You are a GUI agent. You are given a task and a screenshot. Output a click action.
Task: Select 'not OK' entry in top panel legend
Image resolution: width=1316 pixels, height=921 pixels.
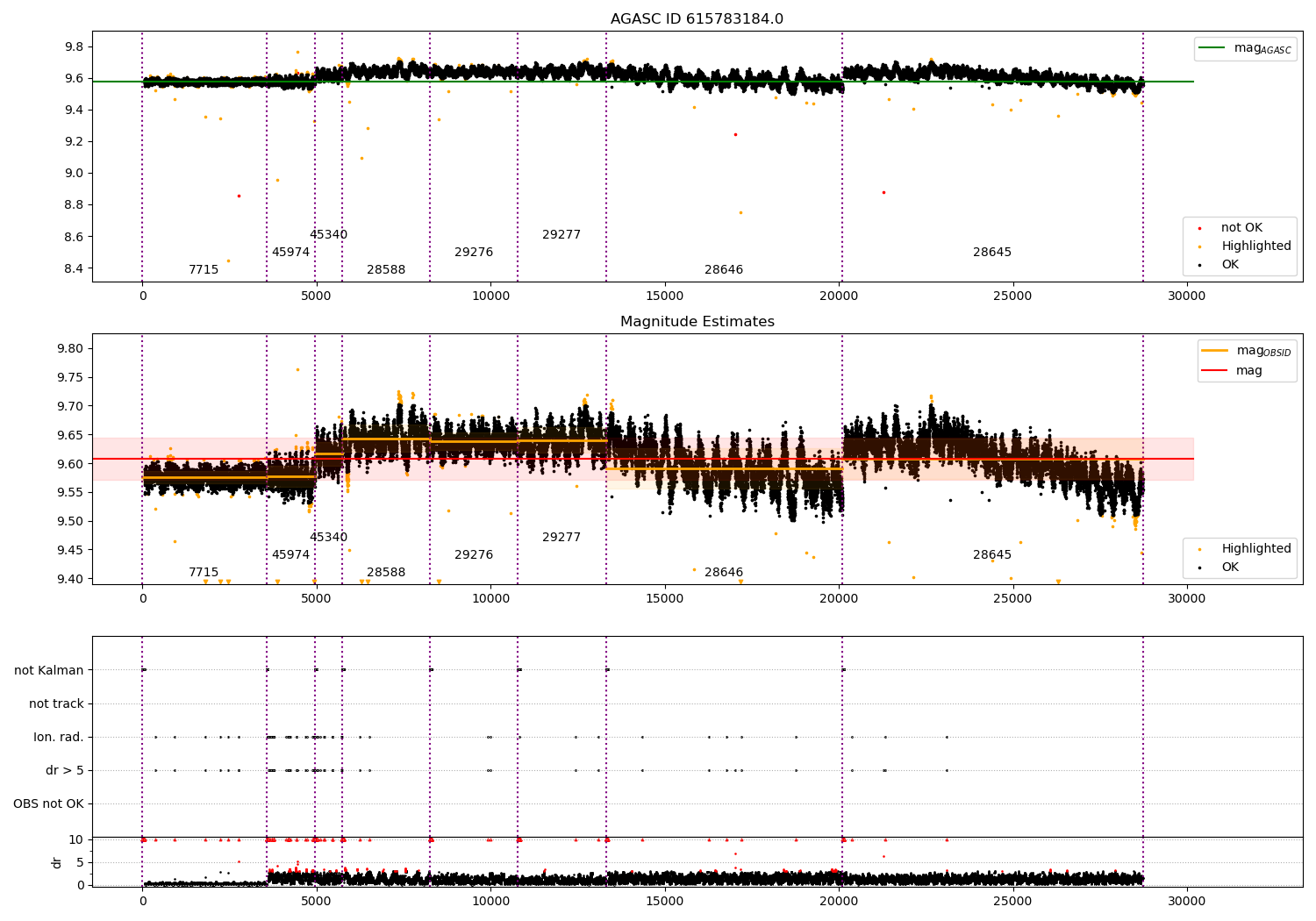[x=1241, y=228]
